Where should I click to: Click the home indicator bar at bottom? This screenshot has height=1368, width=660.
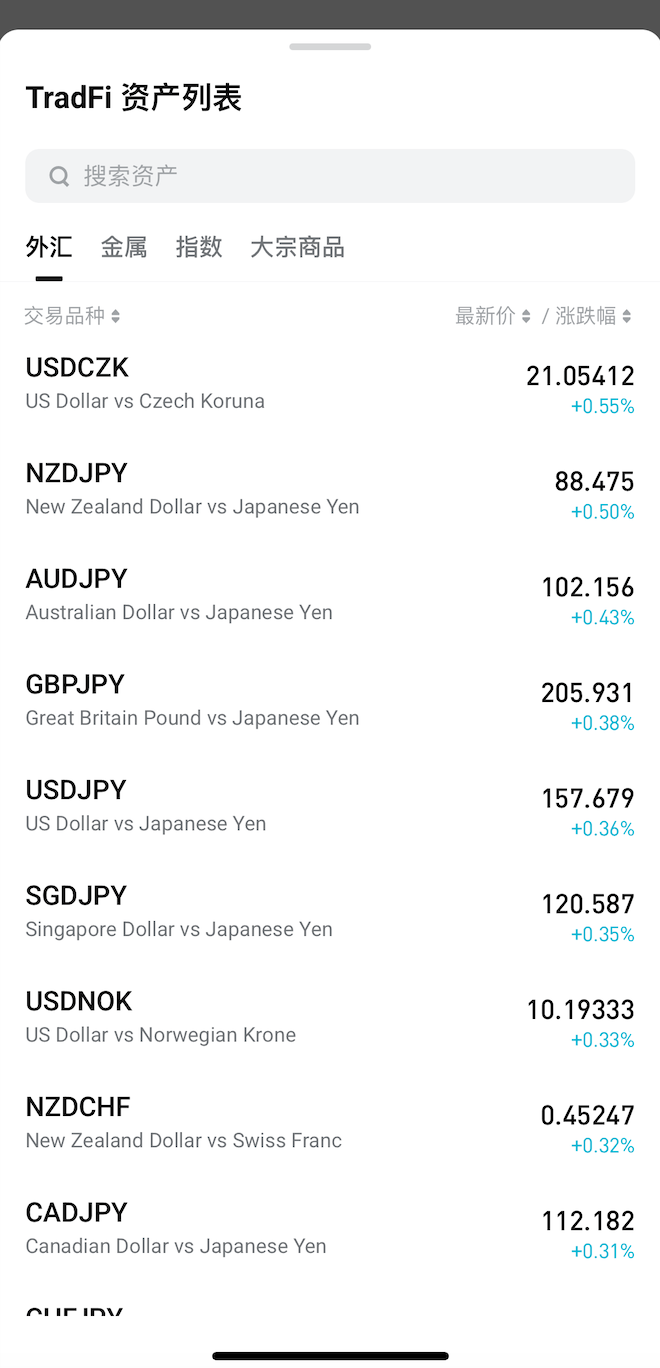point(330,1353)
